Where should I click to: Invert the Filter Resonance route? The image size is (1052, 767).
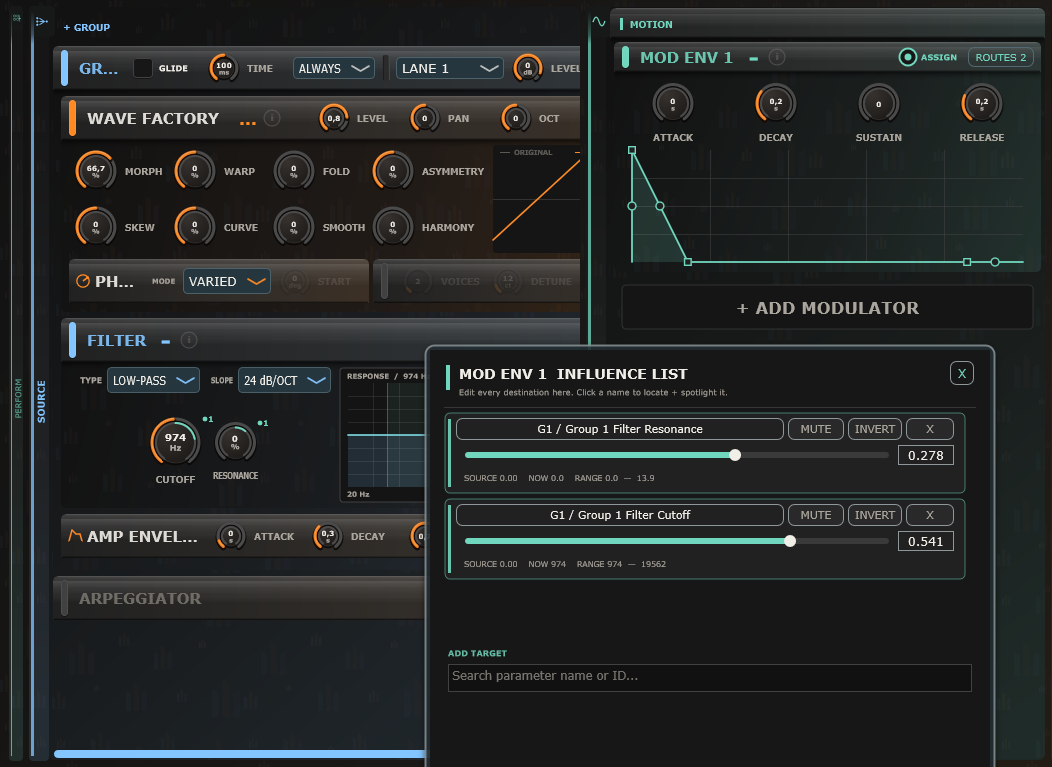[x=874, y=429]
